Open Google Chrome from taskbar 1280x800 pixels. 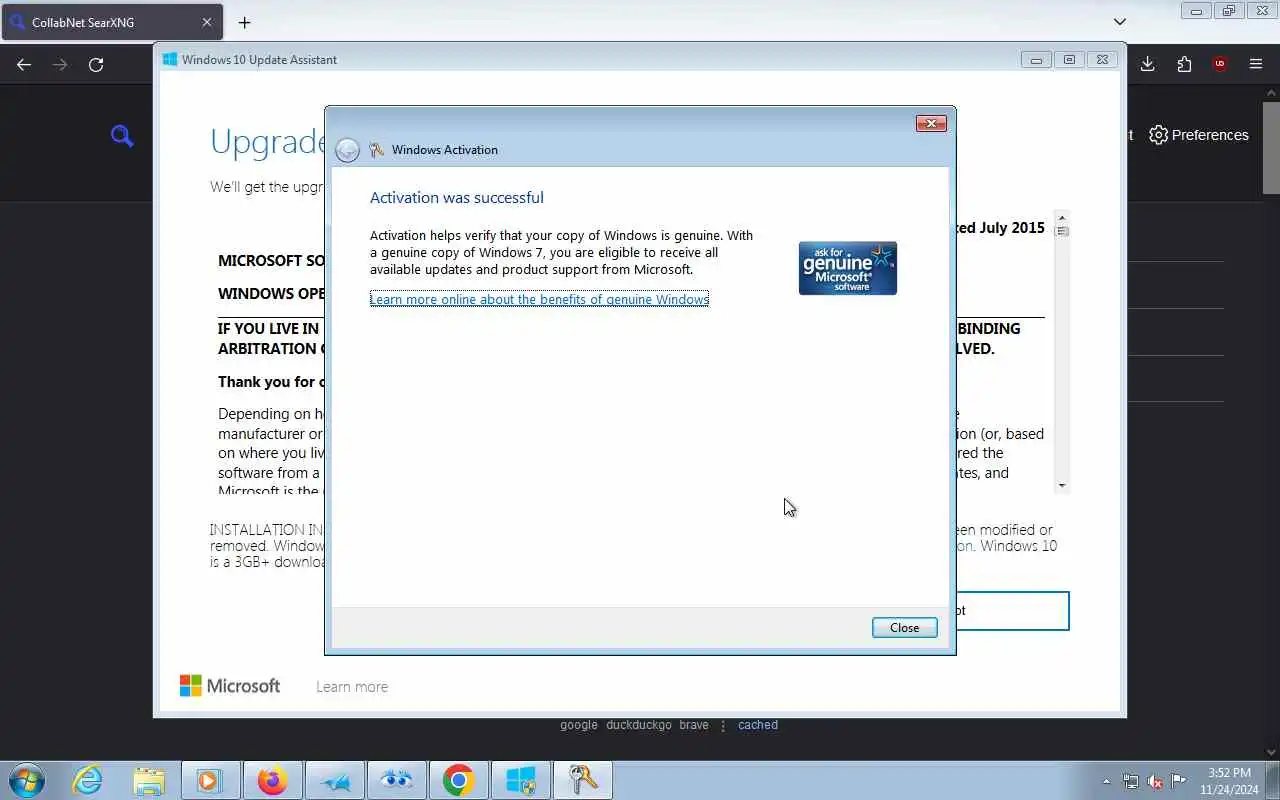point(459,780)
